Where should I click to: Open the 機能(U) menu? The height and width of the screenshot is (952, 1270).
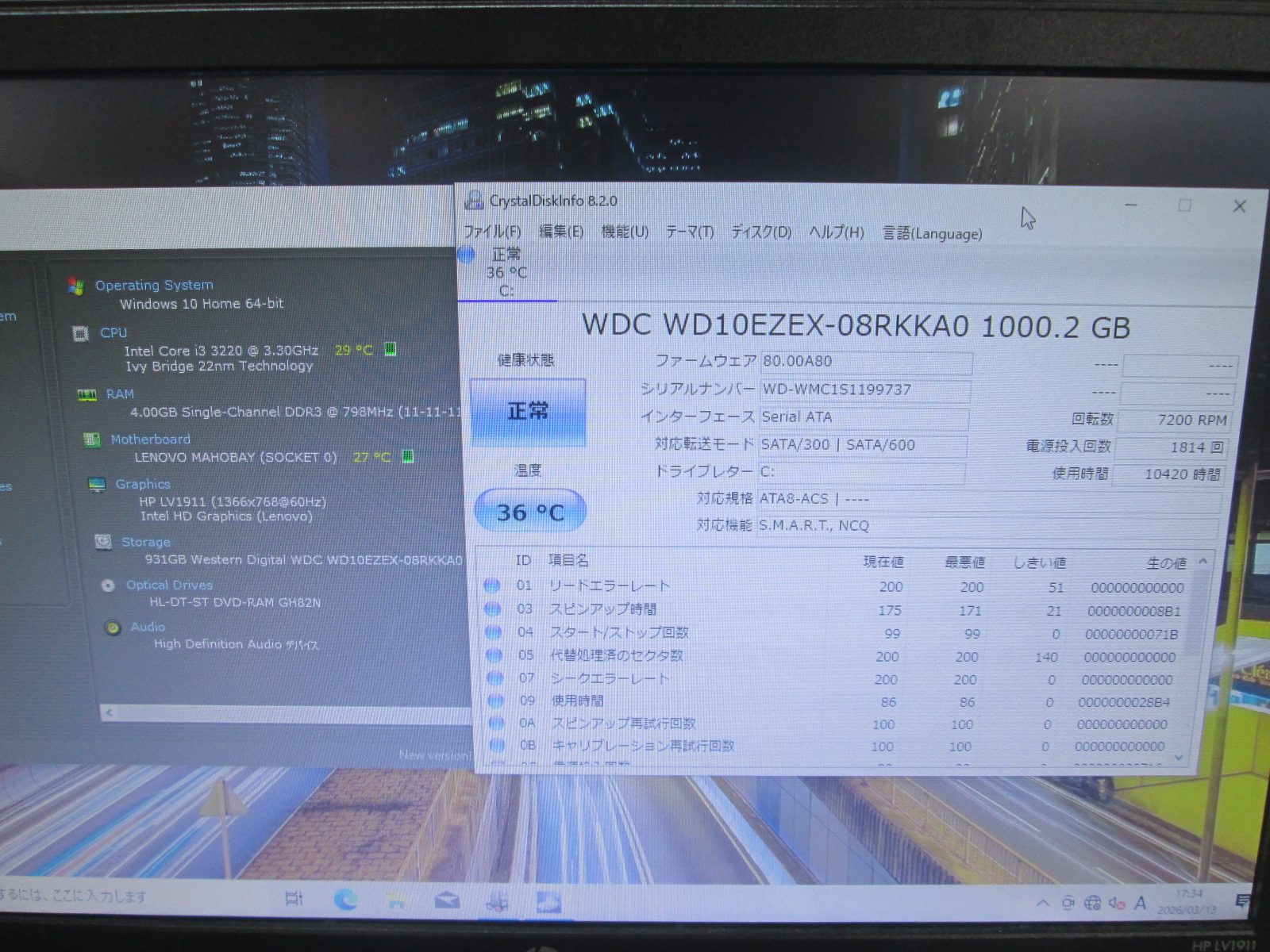point(625,232)
